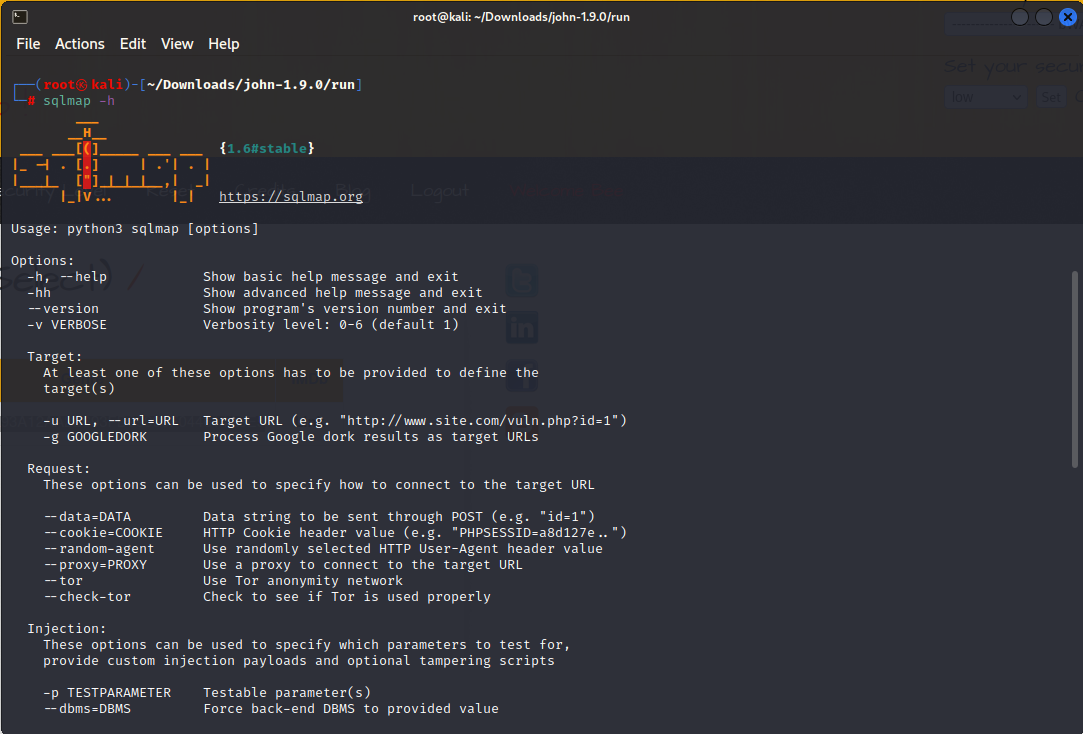The height and width of the screenshot is (734, 1083).
Task: Click 'Force back-end DBMS to provided value' text
Action: (351, 708)
